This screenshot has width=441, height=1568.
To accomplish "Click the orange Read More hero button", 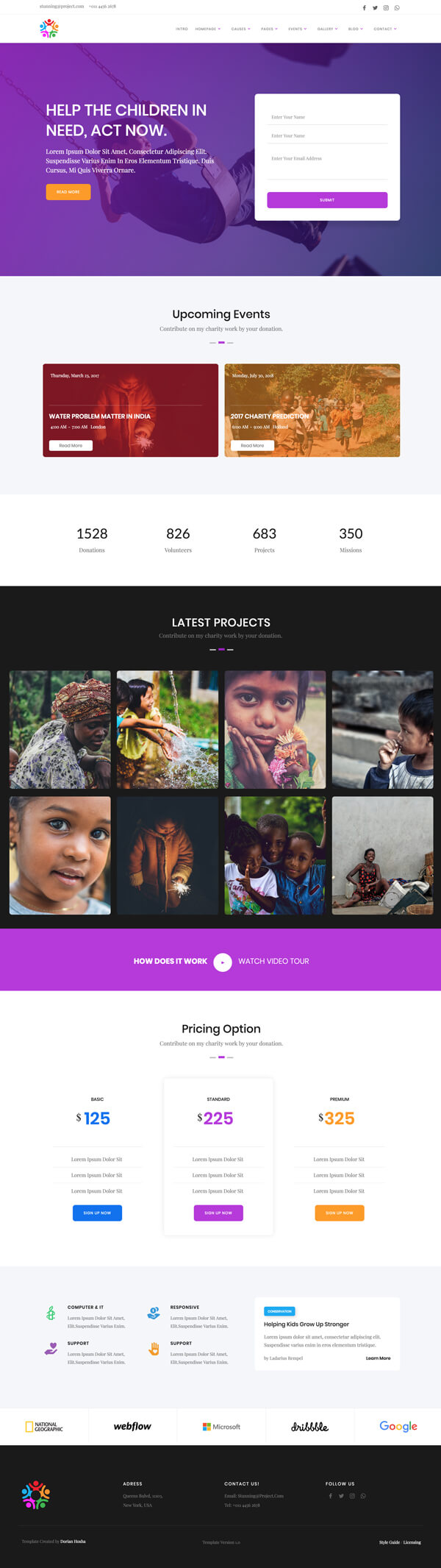I will coord(68,191).
